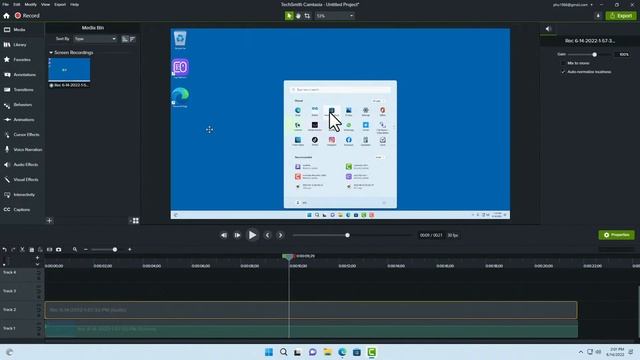The image size is (640, 360).
Task: Click the previous frame step-back button
Action: point(224,235)
